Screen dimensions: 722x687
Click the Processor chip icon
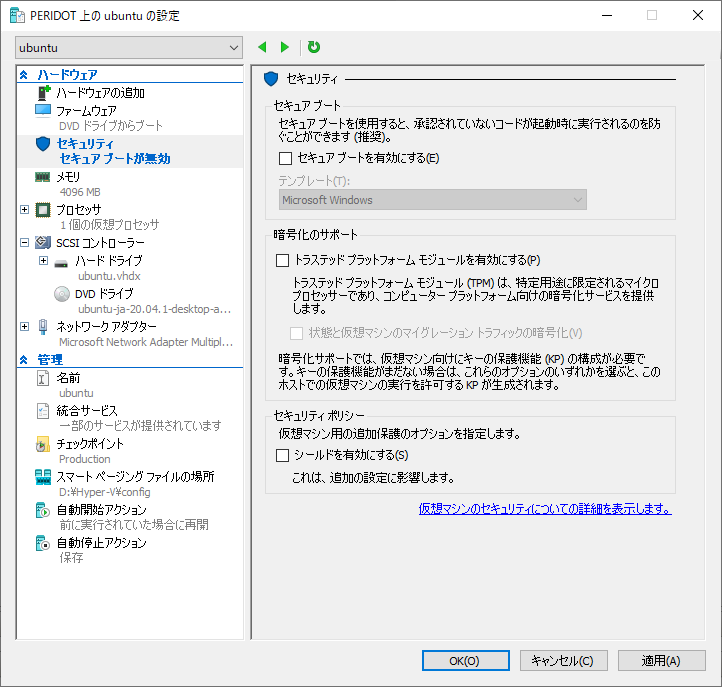point(43,210)
